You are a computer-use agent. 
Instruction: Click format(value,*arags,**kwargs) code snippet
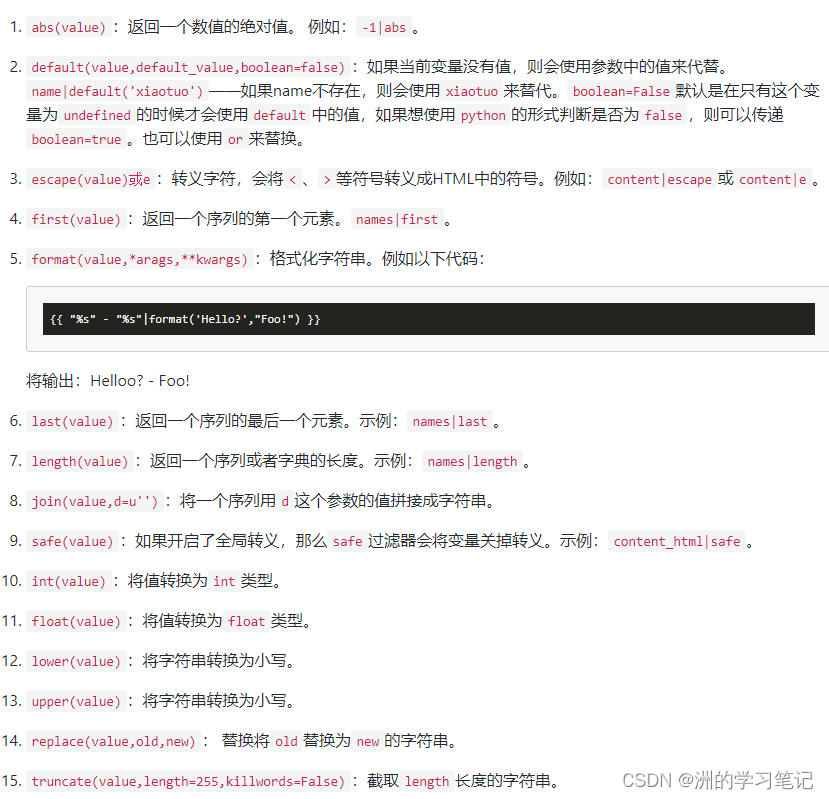[x=140, y=259]
